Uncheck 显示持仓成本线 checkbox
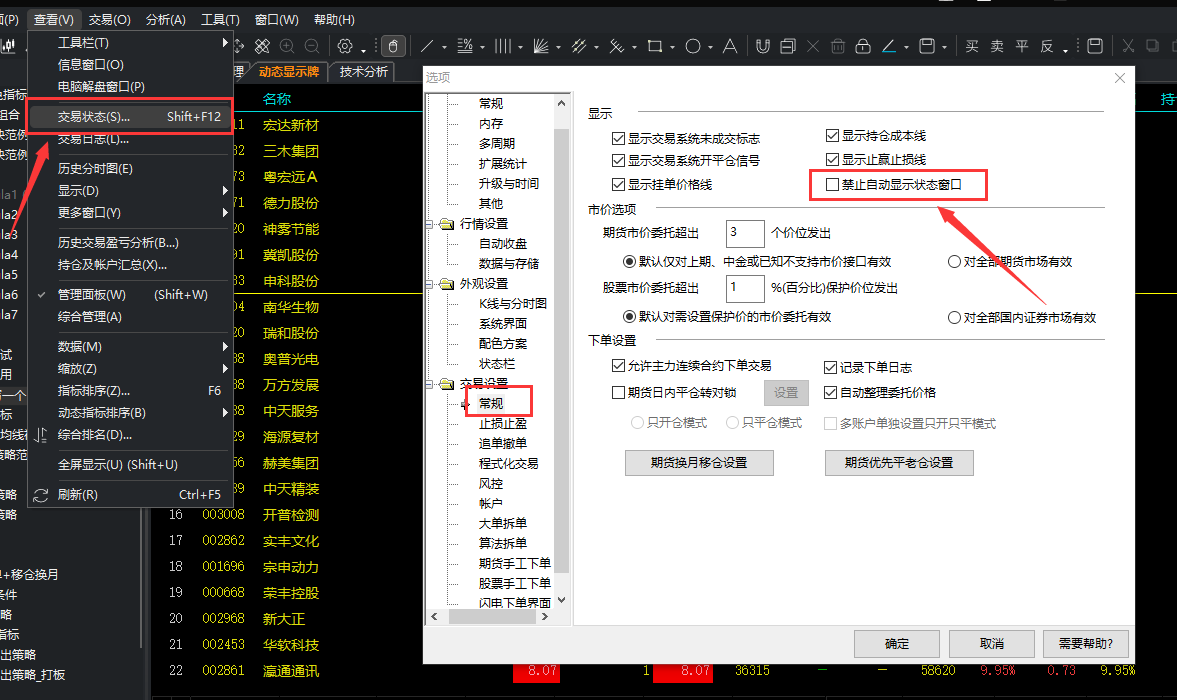The width and height of the screenshot is (1177, 700). point(832,136)
